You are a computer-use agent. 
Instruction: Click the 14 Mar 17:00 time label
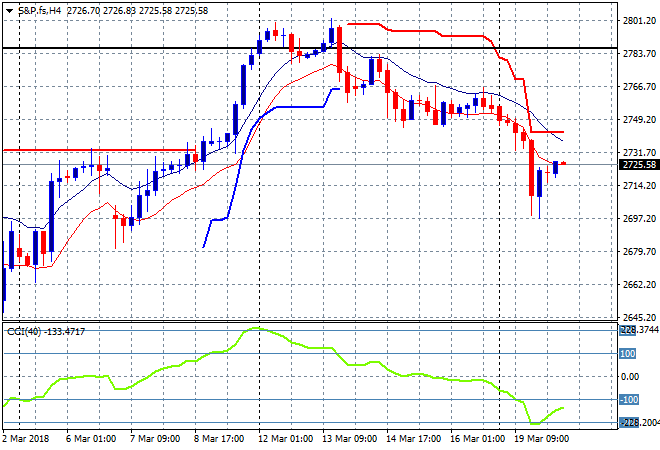(x=413, y=439)
